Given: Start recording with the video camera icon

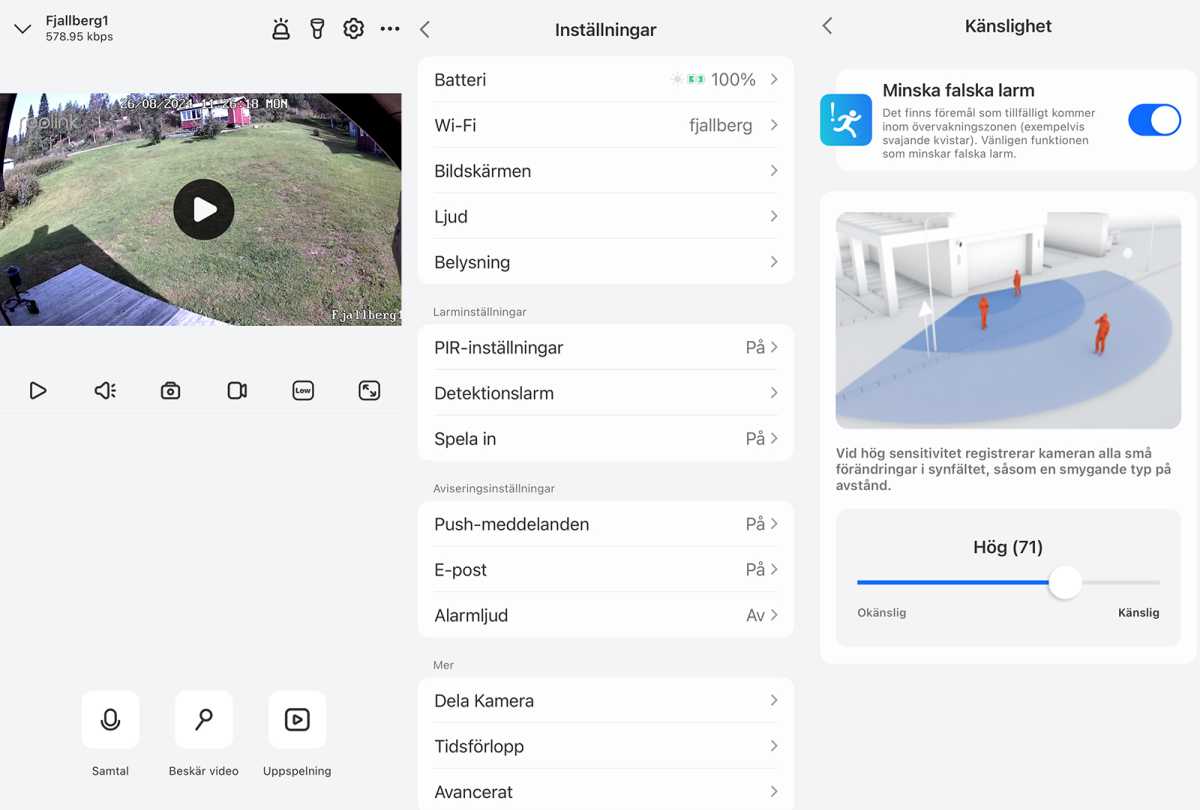Looking at the screenshot, I should 237,391.
